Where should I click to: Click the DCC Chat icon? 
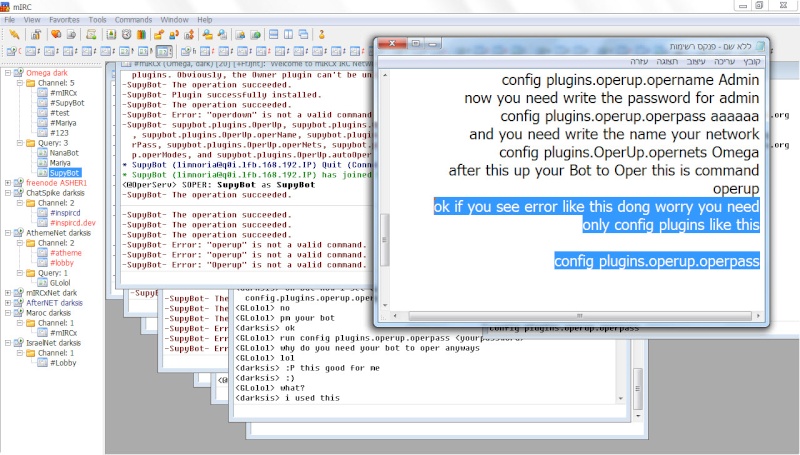(174, 35)
